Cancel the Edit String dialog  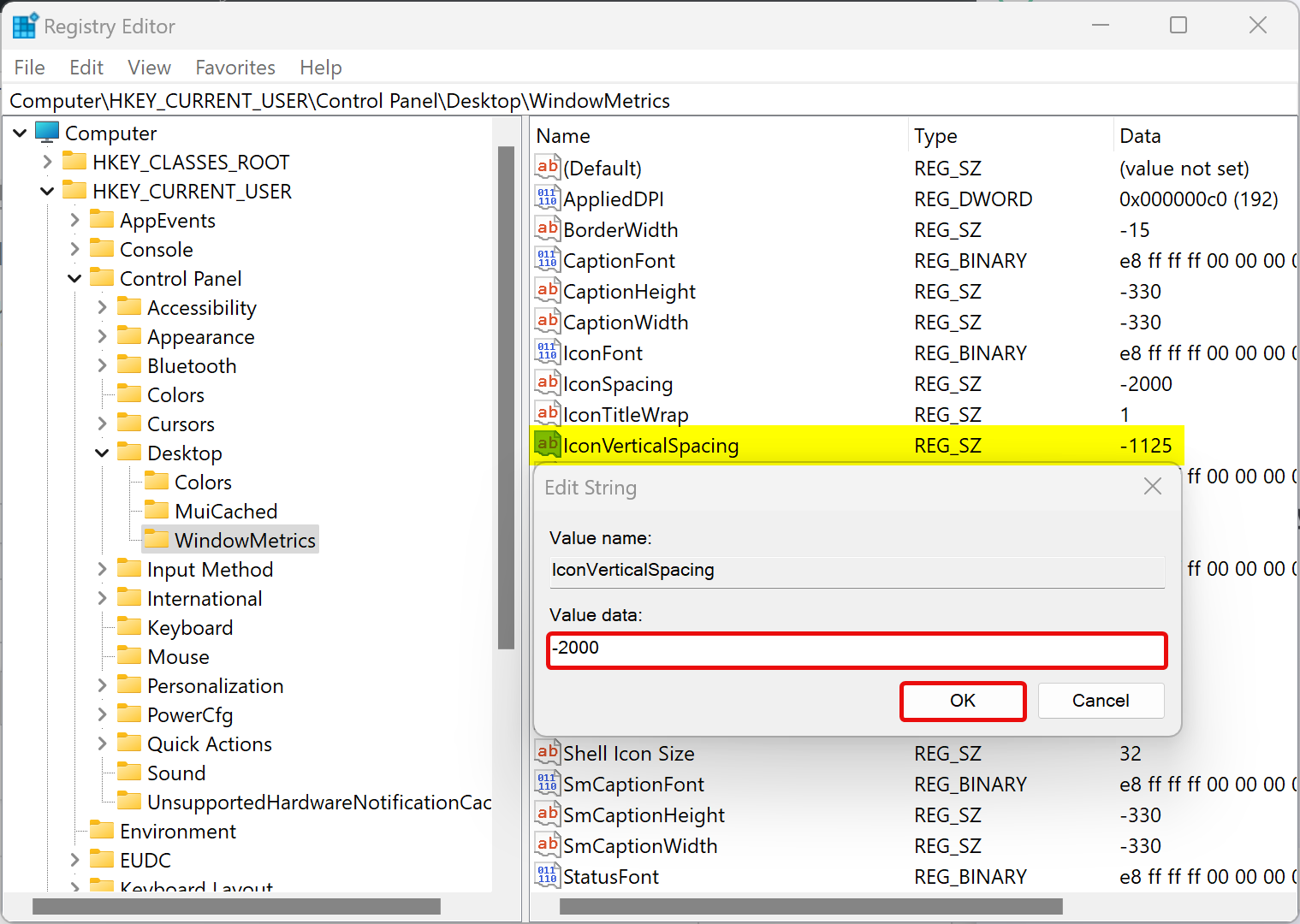pyautogui.click(x=1101, y=701)
